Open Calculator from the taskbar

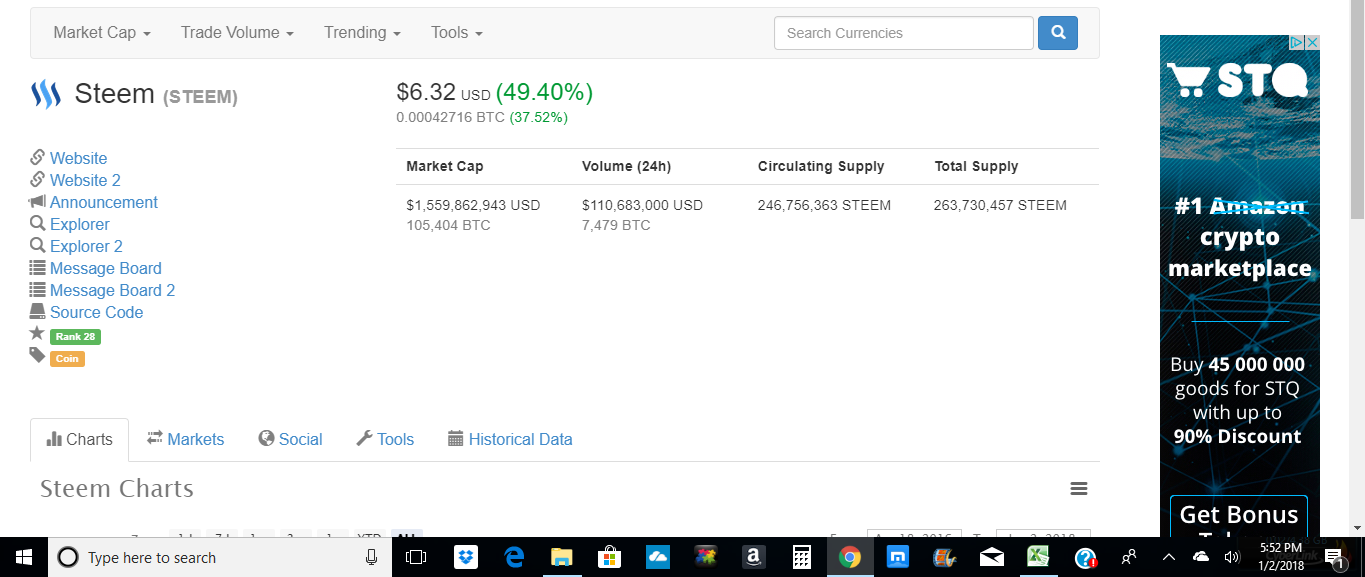point(802,557)
